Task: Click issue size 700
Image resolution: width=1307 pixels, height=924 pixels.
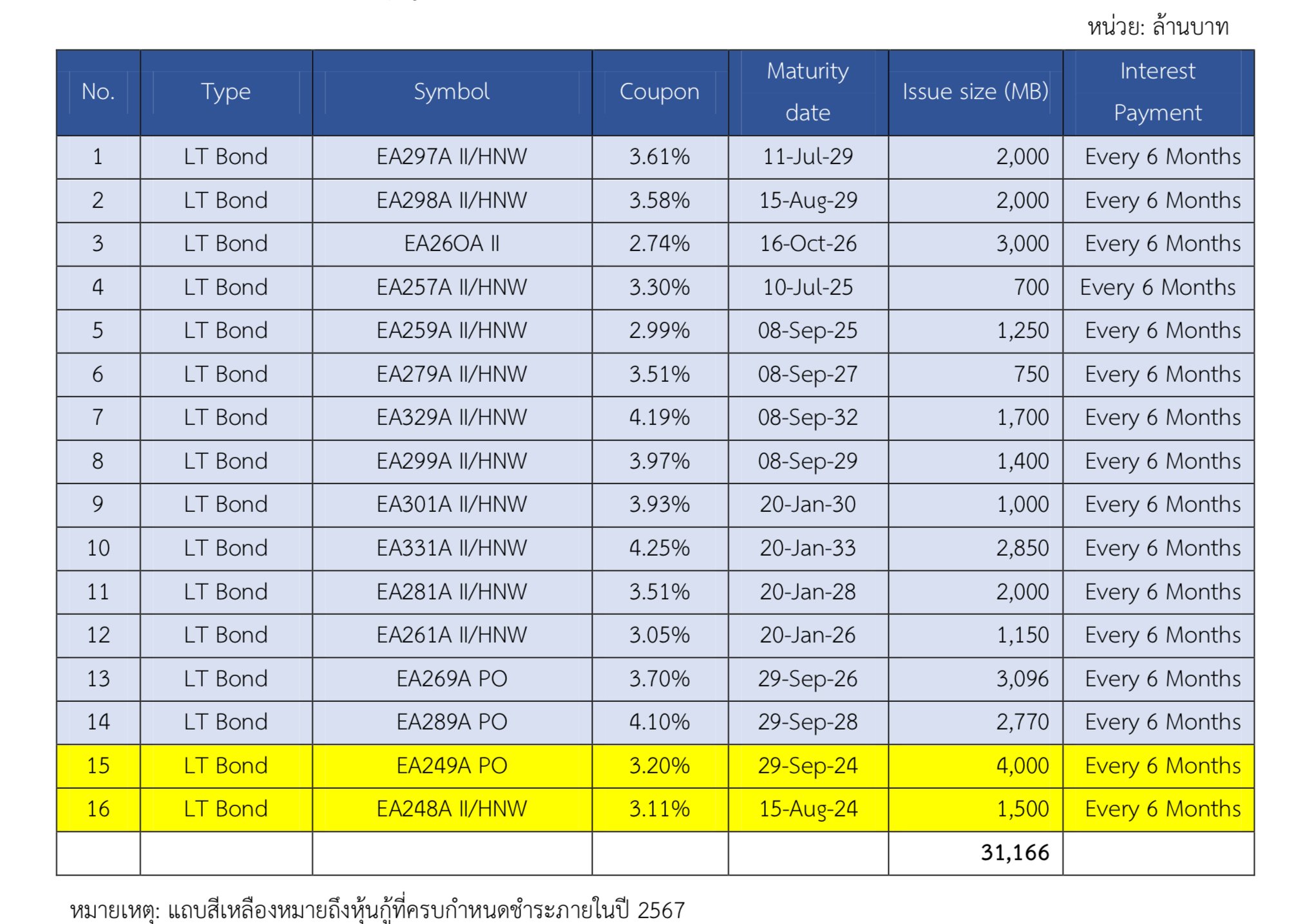Action: pos(1031,288)
